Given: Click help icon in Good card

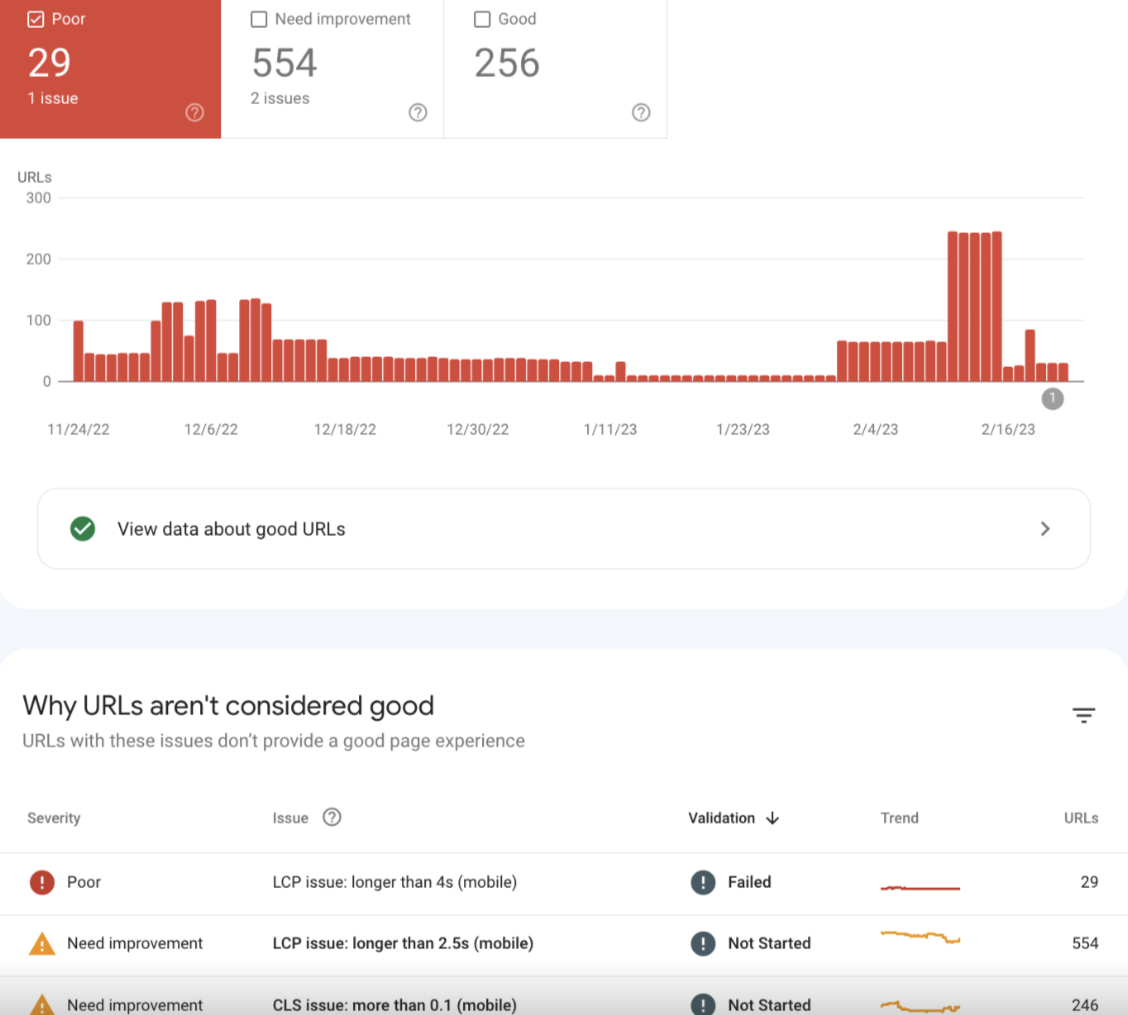Looking at the screenshot, I should 641,113.
